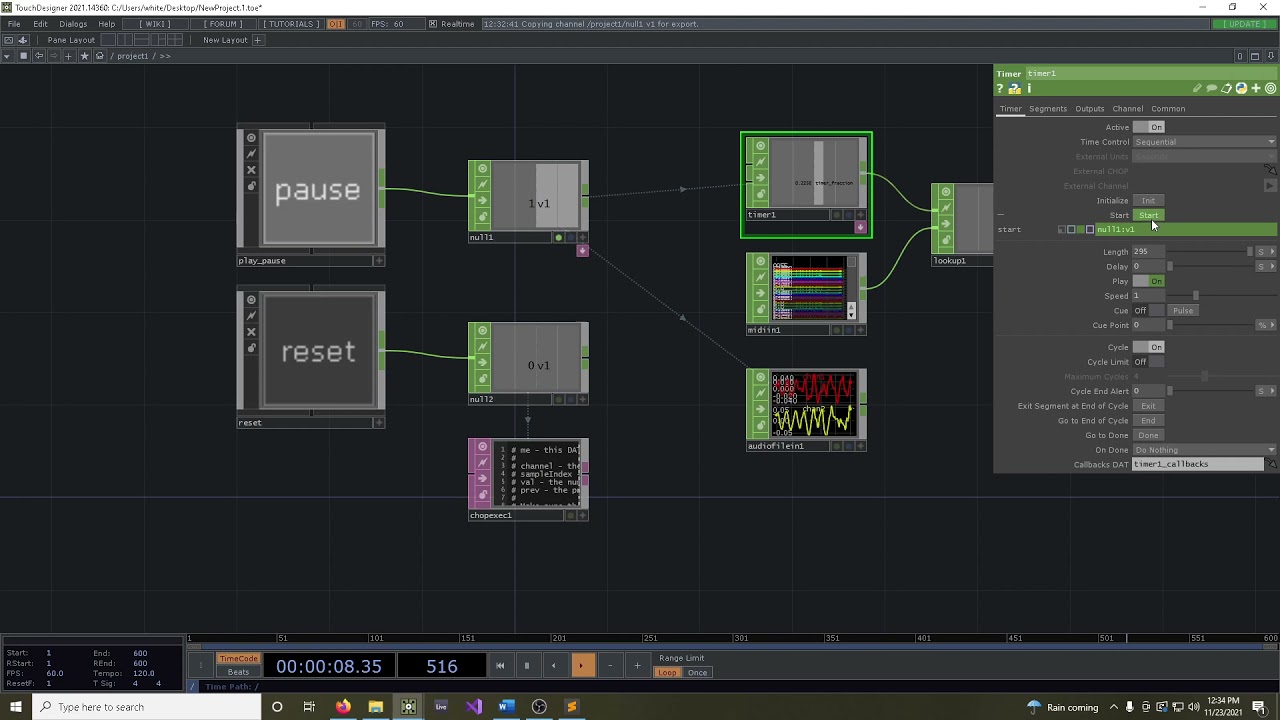Go back with the left arrow in path bar
The image size is (1280, 720).
click(39, 56)
